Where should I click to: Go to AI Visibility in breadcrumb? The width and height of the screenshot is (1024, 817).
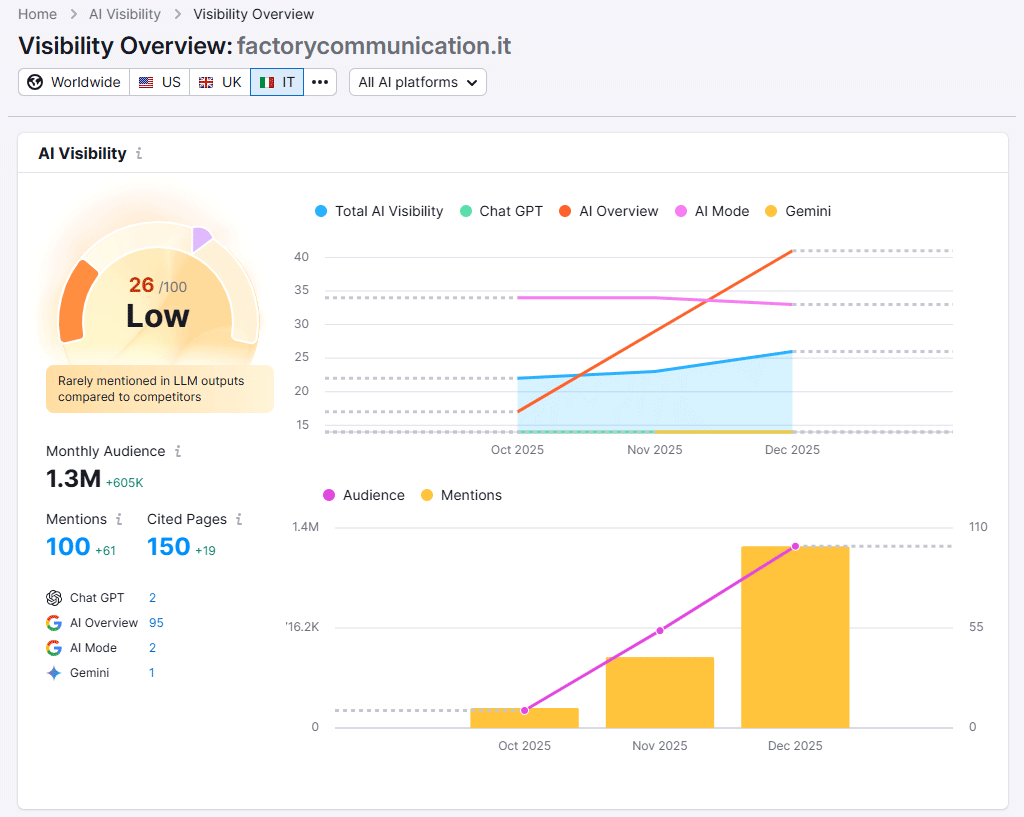click(125, 14)
